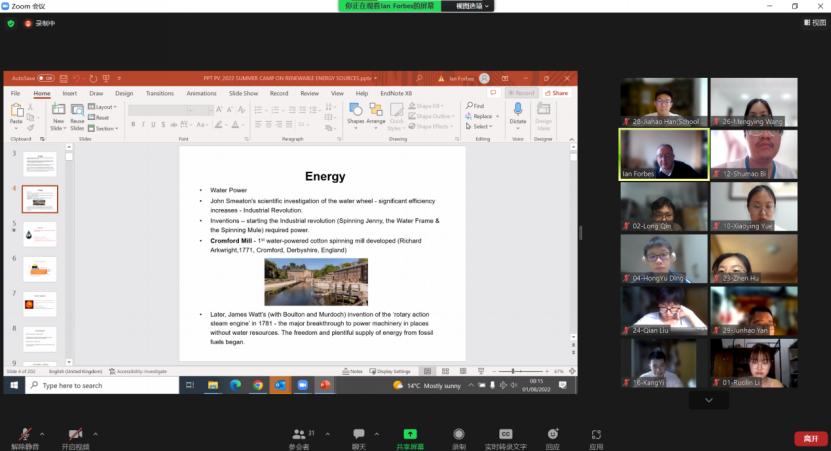Click the Zoom record icon
The image size is (831, 451).
point(459,434)
